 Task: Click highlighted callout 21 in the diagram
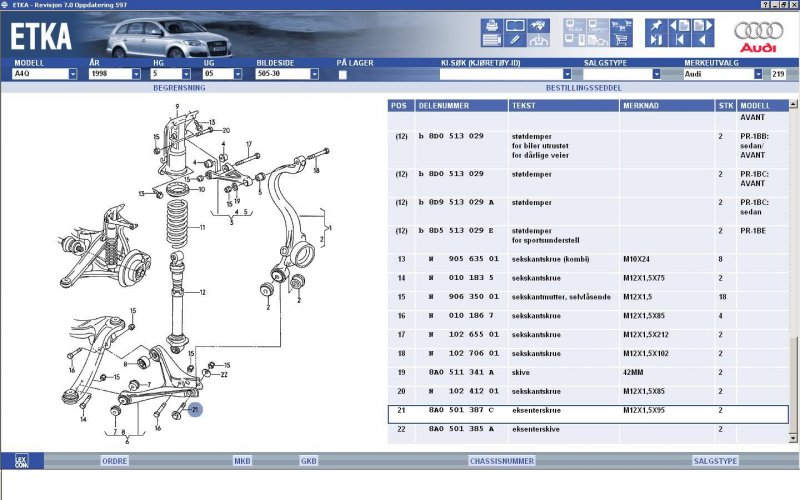click(x=195, y=409)
